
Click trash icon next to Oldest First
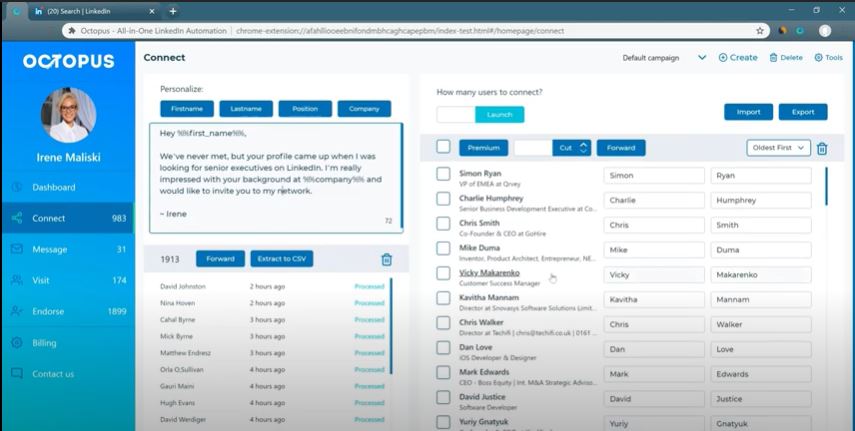[x=822, y=148]
